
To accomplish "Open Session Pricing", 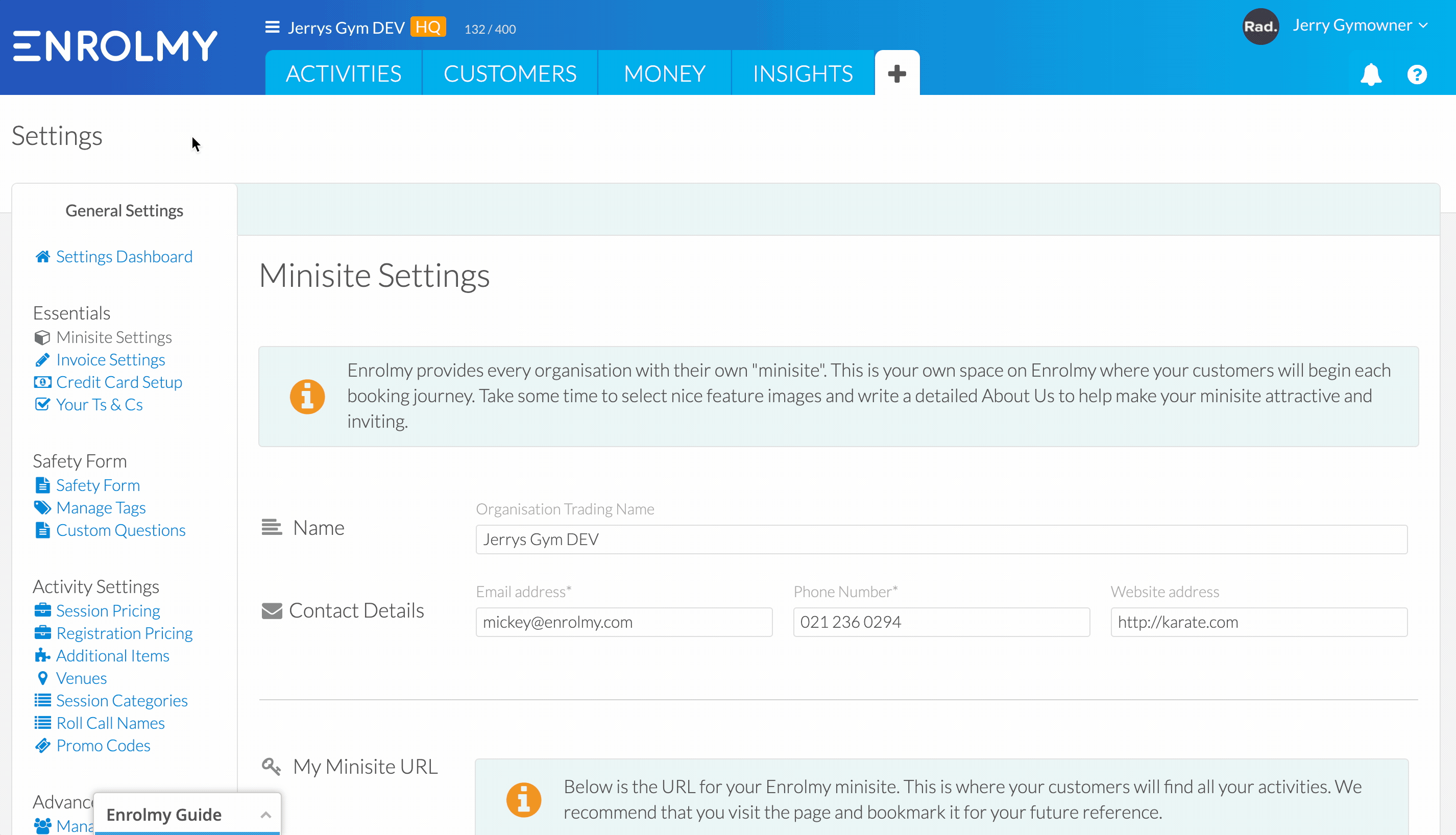I will (x=108, y=611).
